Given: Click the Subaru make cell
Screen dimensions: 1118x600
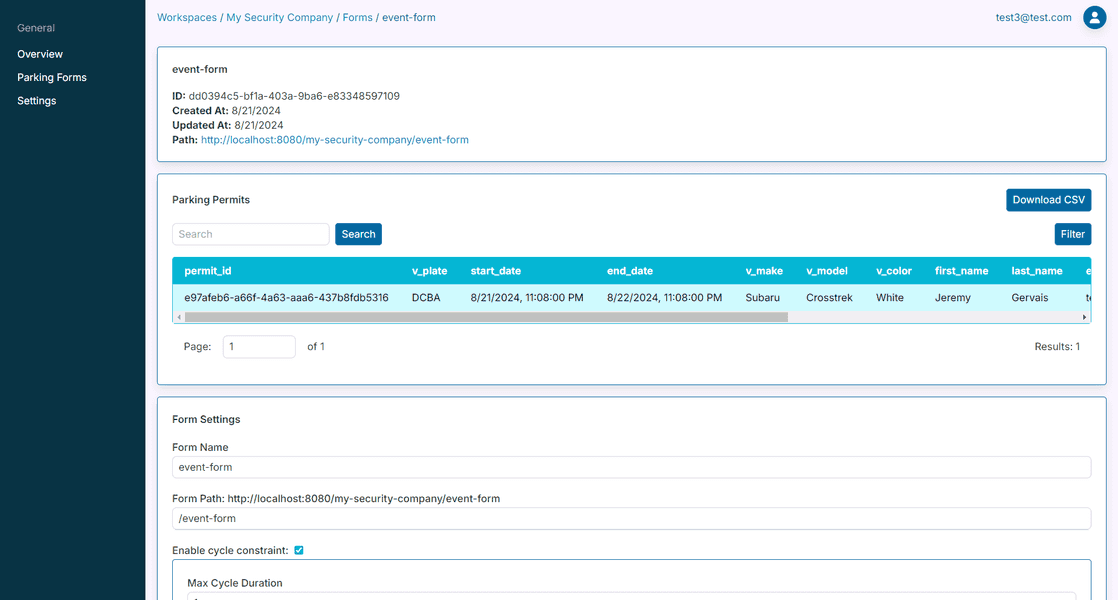Looking at the screenshot, I should 762,298.
